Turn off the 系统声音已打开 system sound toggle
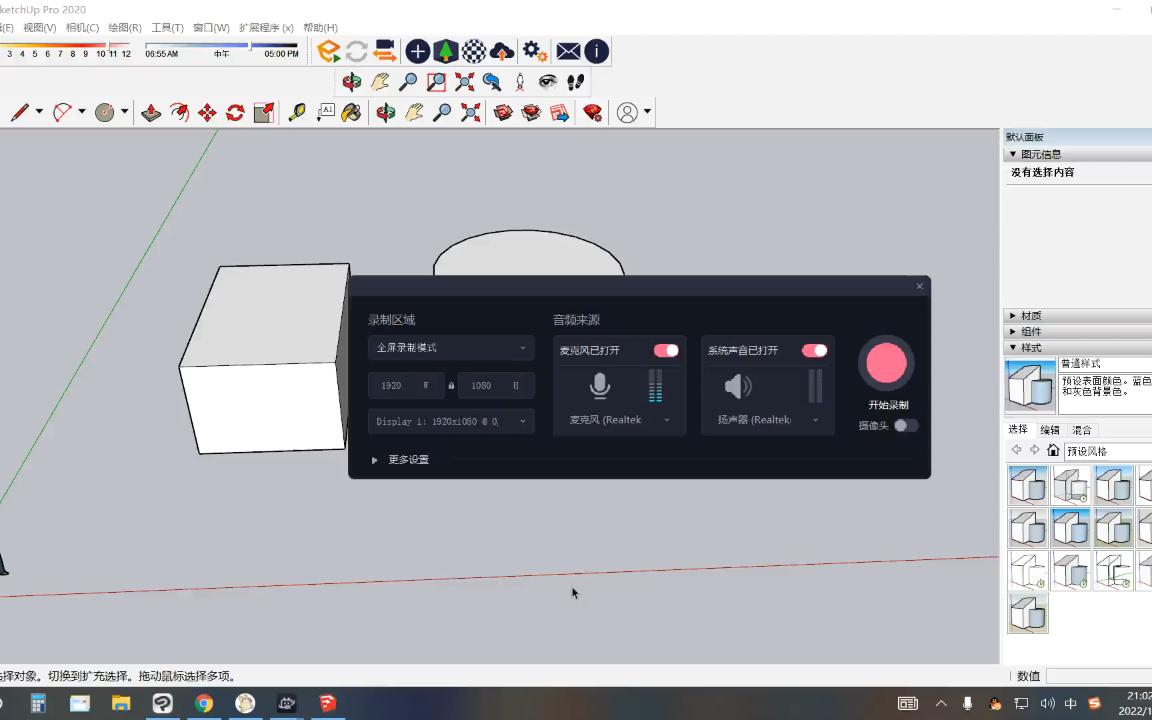Screen dimensions: 1152x720 [813, 350]
